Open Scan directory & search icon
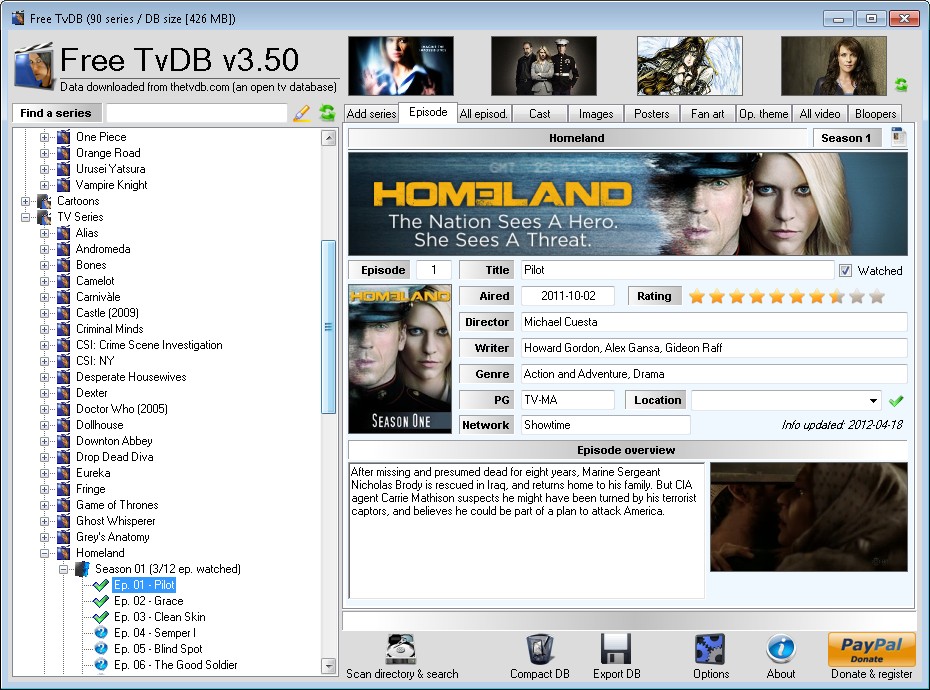930x690 pixels. coord(402,649)
